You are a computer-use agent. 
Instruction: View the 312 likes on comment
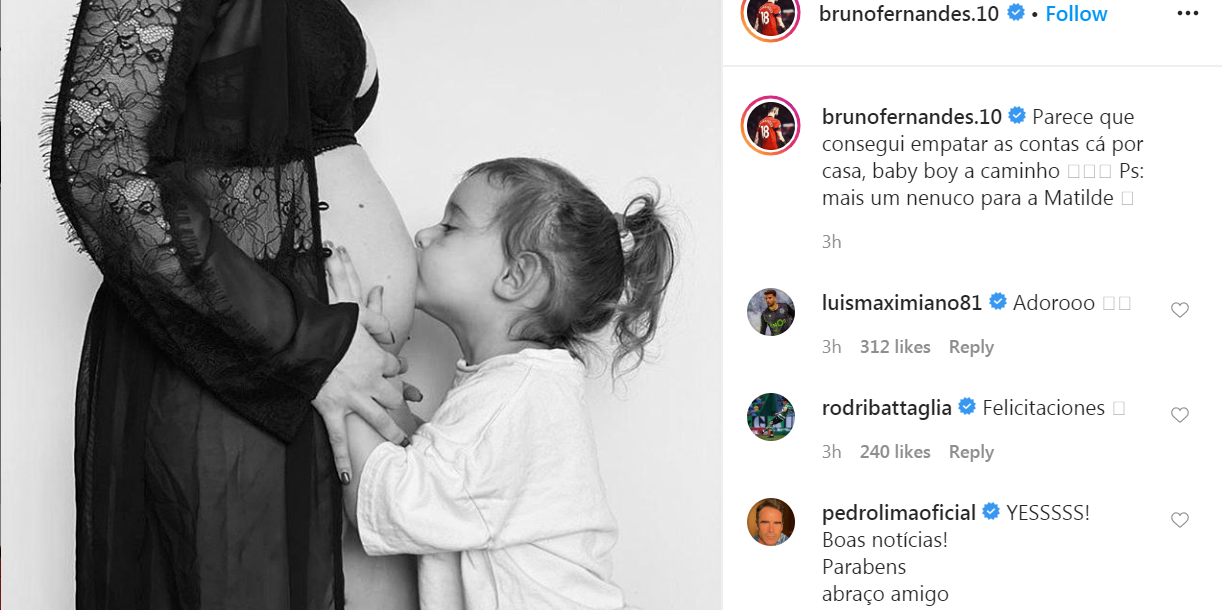(895, 347)
